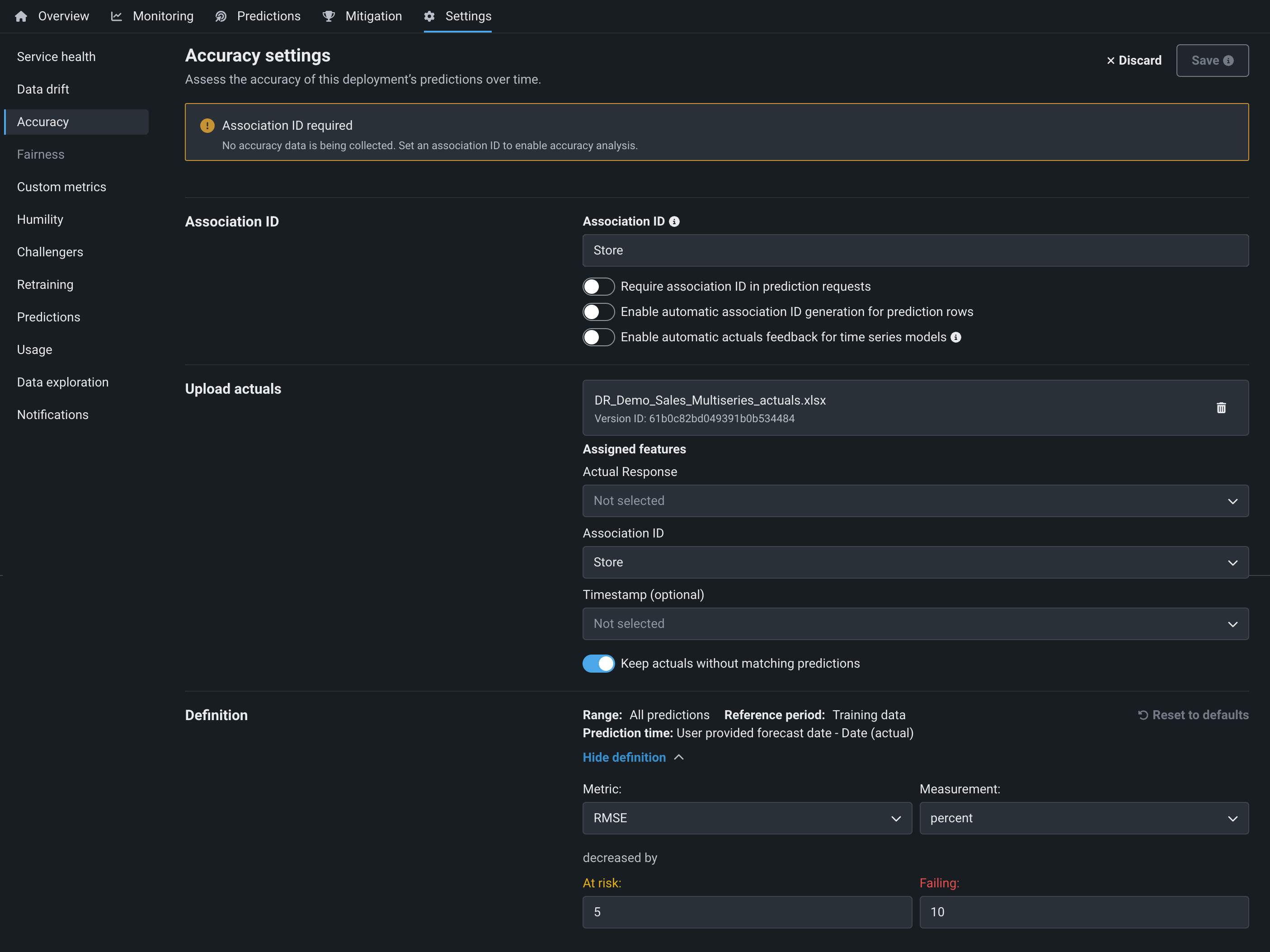Viewport: 1270px width, 952px height.
Task: Delete the uploaded actuals file with trash icon
Action: 1221,408
